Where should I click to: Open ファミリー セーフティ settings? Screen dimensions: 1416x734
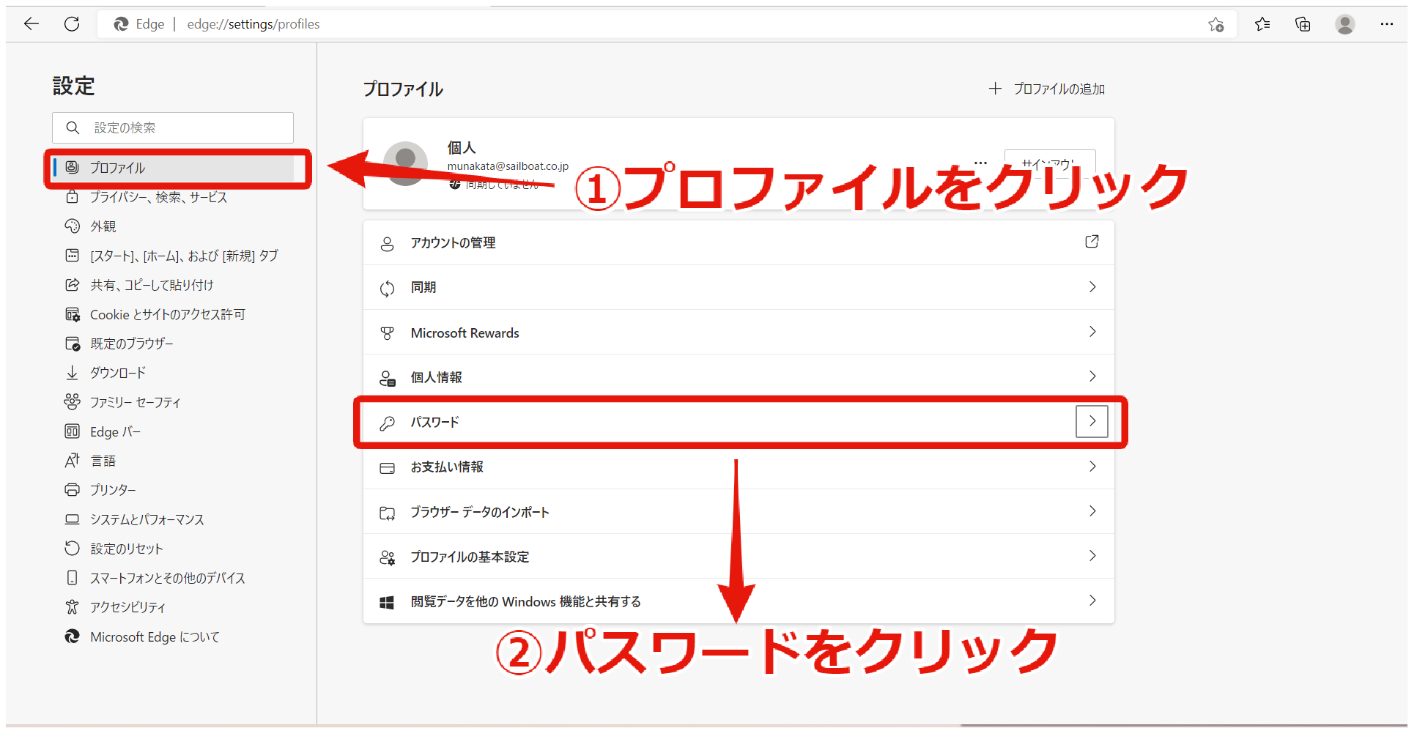coord(123,402)
